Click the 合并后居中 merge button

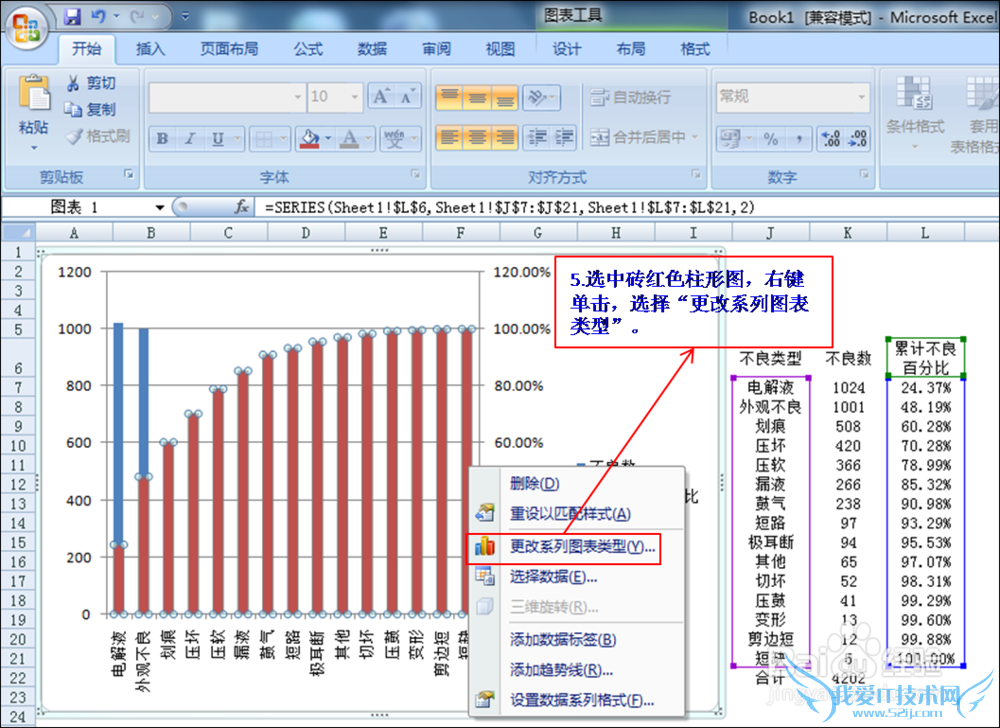point(639,138)
